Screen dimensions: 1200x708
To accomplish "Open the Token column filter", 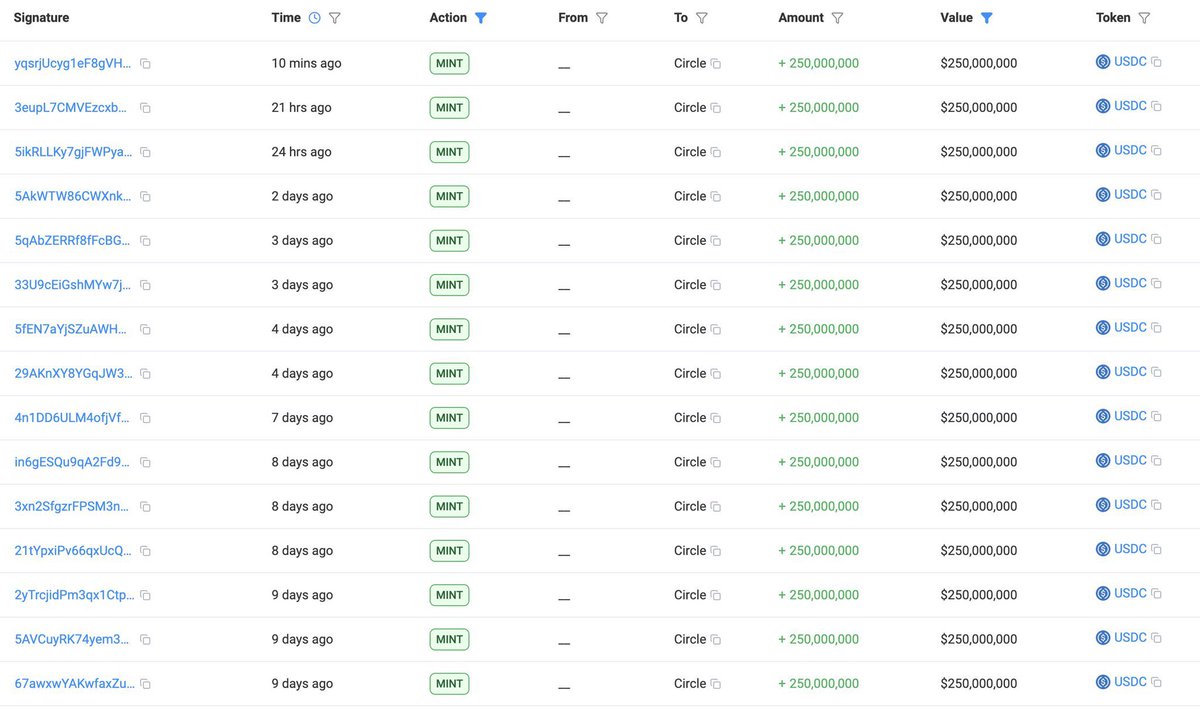I will (x=1144, y=18).
